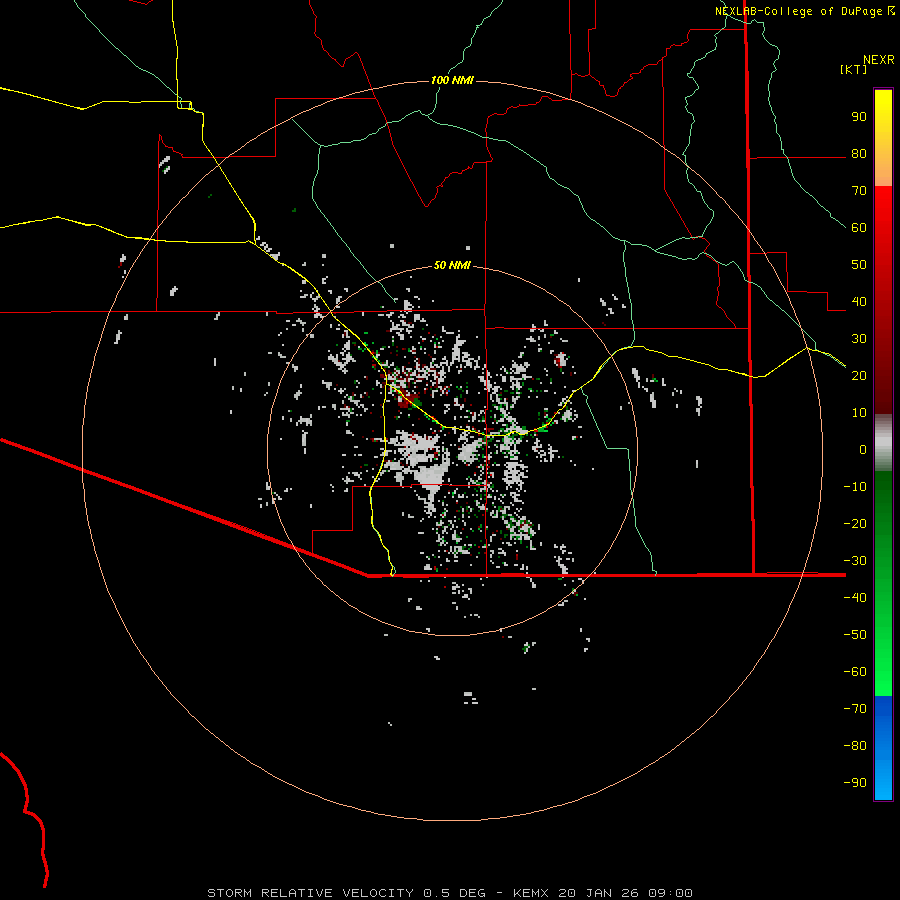The height and width of the screenshot is (900, 900).
Task: Click the 90 value on velocity scale
Action: coord(858,116)
